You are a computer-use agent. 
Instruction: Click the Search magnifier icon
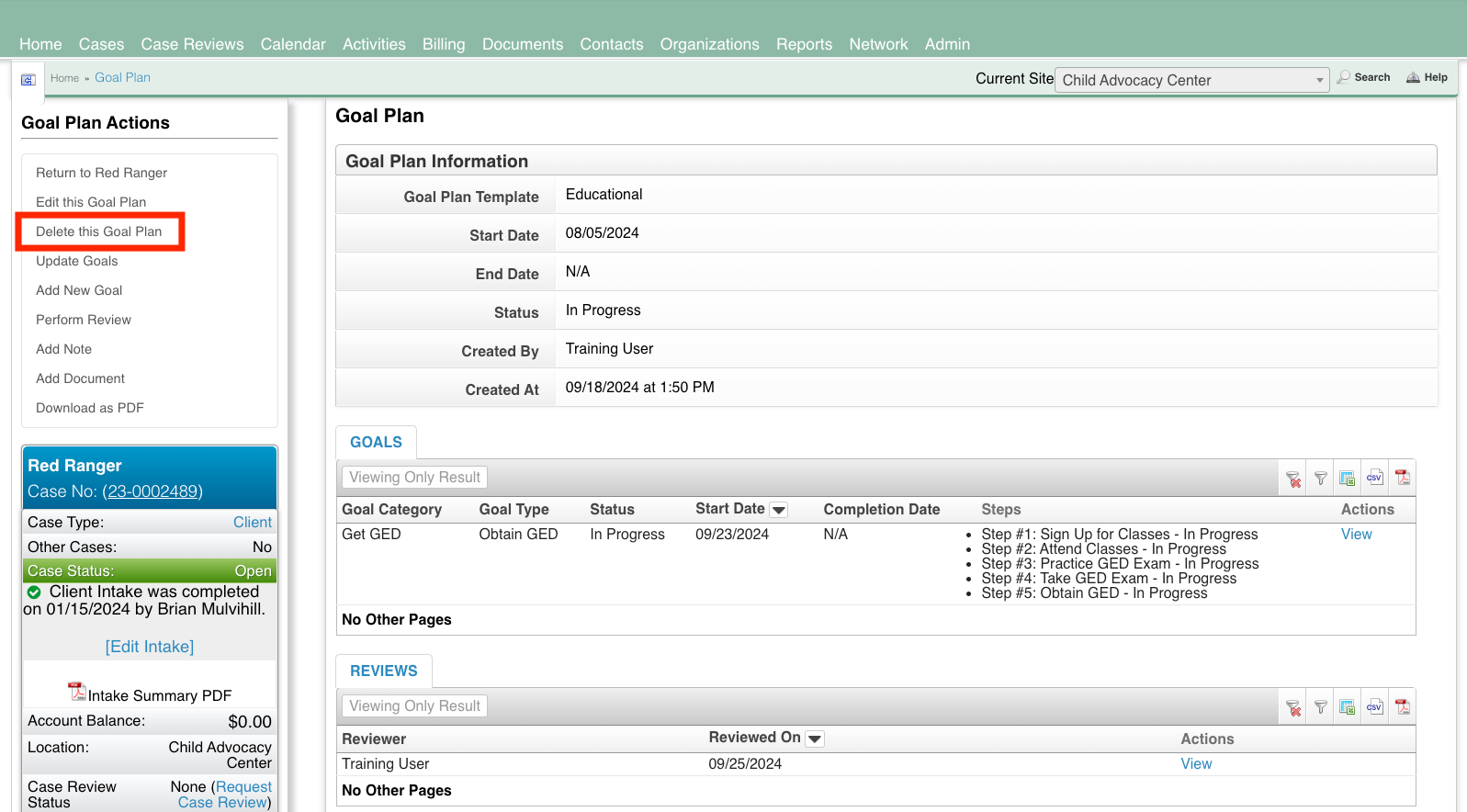1344,78
